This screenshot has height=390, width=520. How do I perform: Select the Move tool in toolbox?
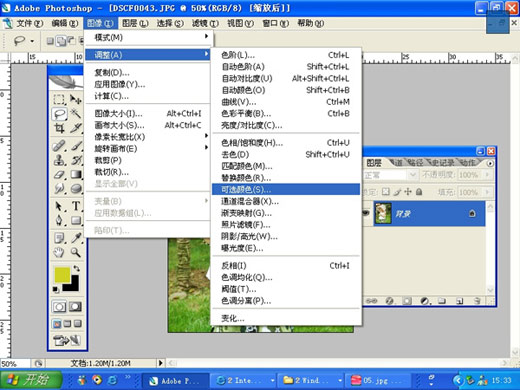[x=76, y=100]
